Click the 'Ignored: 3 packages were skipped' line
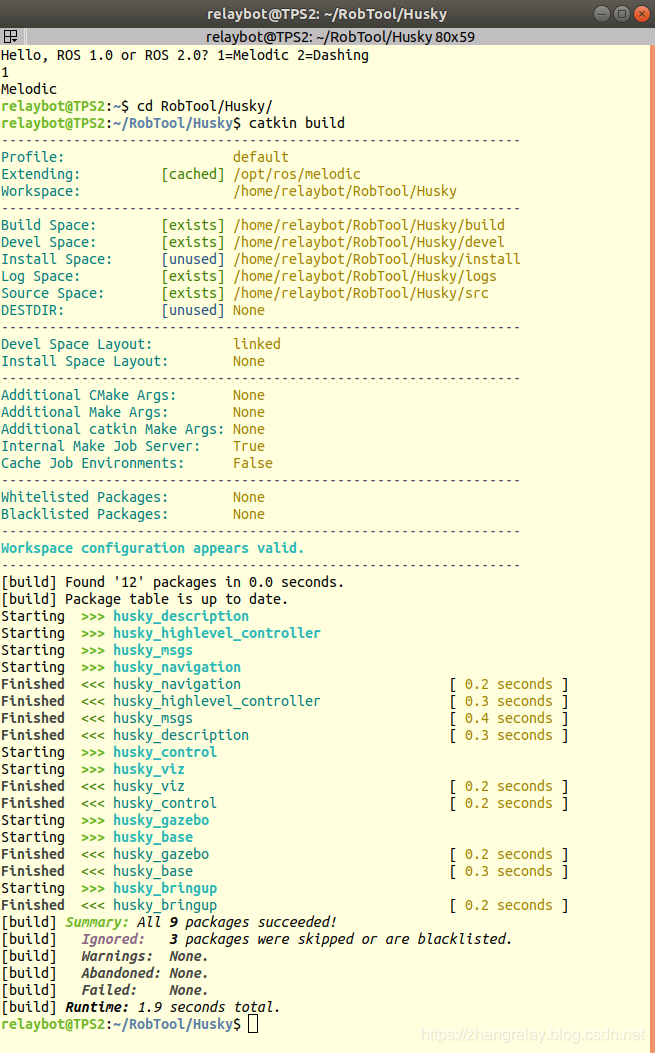Image resolution: width=655 pixels, height=1053 pixels. tap(257, 940)
